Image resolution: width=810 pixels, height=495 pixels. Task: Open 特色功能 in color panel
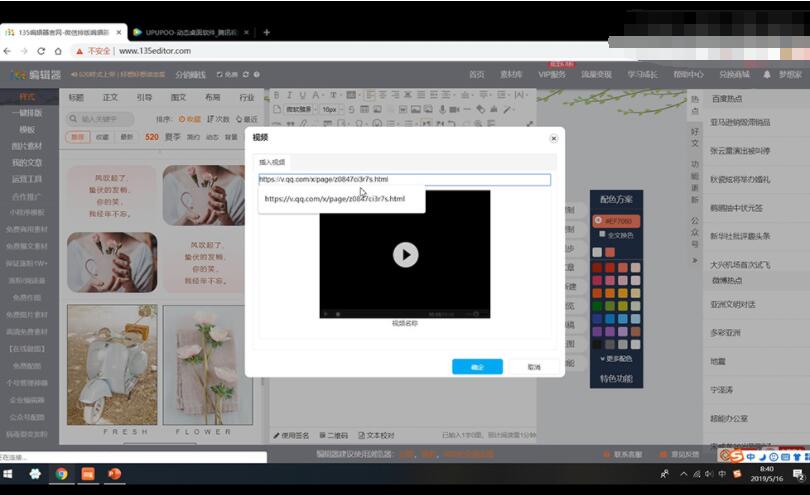(x=616, y=378)
